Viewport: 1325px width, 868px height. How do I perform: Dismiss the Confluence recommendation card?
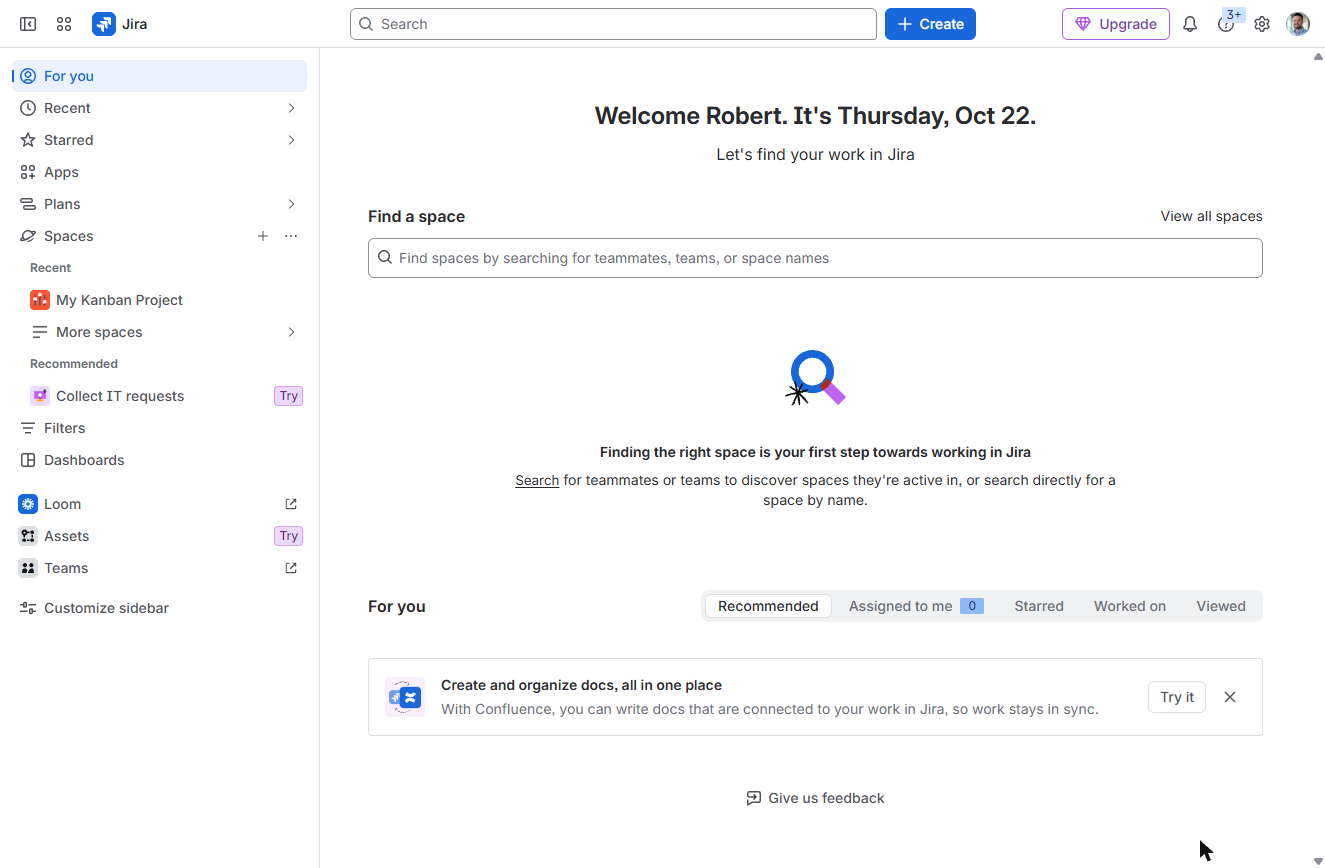point(1230,697)
